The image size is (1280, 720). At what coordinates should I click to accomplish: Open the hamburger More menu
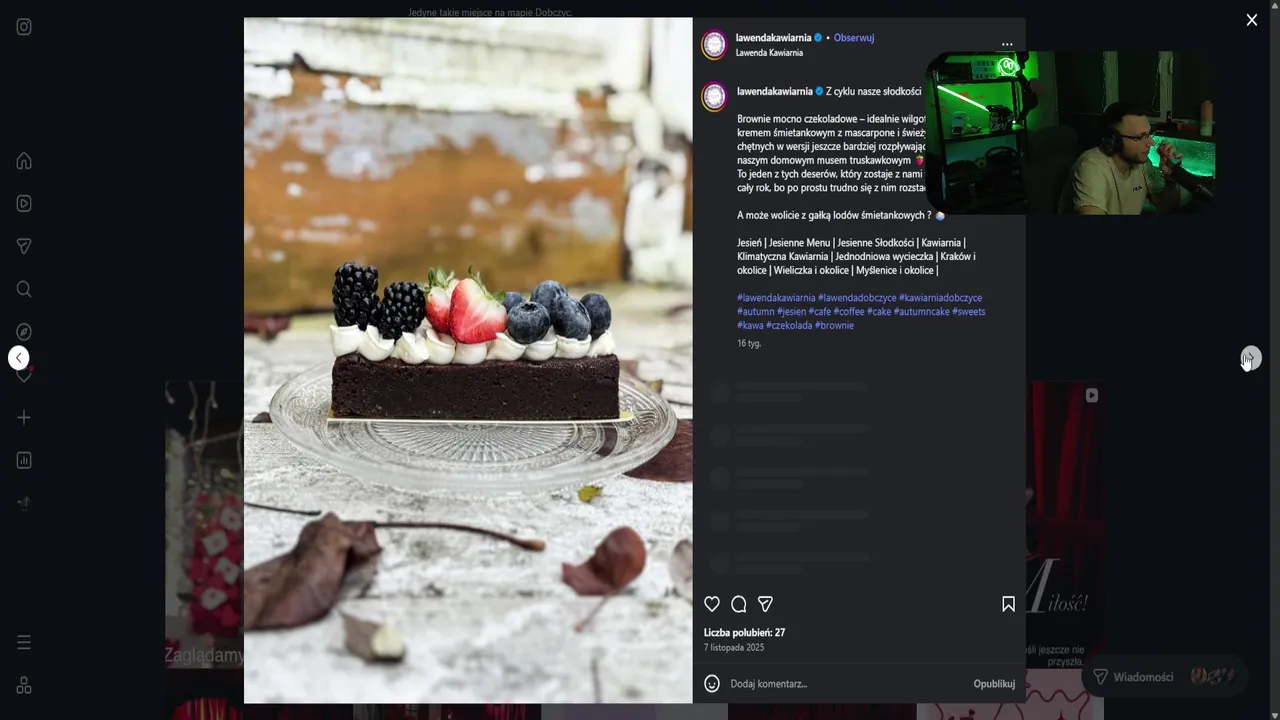[x=24, y=642]
